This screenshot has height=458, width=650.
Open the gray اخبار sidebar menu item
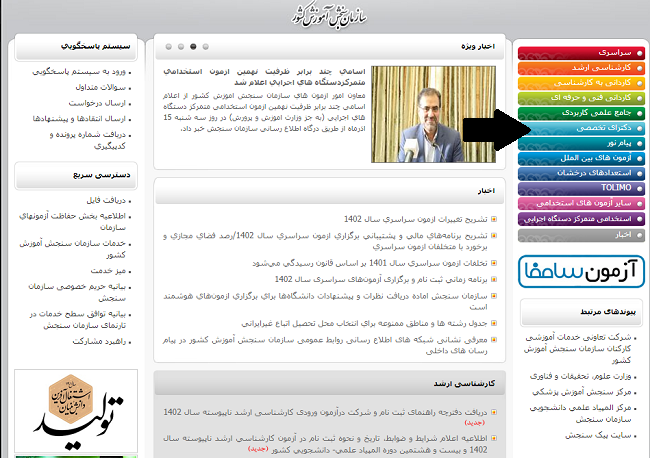581,235
